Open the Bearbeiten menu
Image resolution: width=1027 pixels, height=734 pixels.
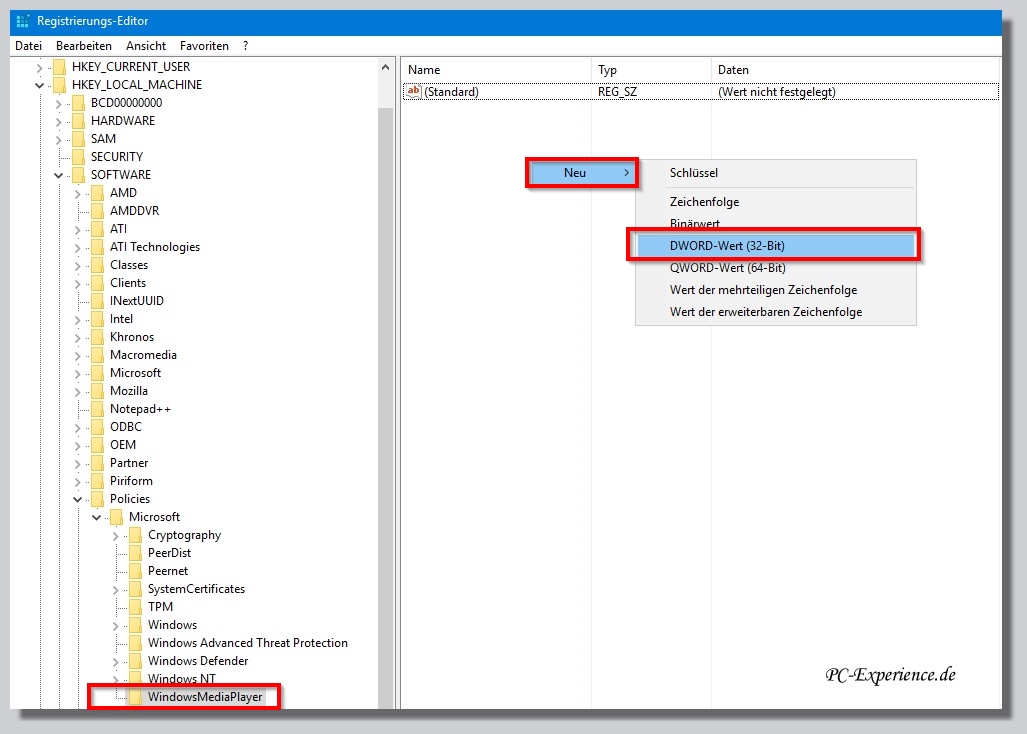click(x=84, y=46)
